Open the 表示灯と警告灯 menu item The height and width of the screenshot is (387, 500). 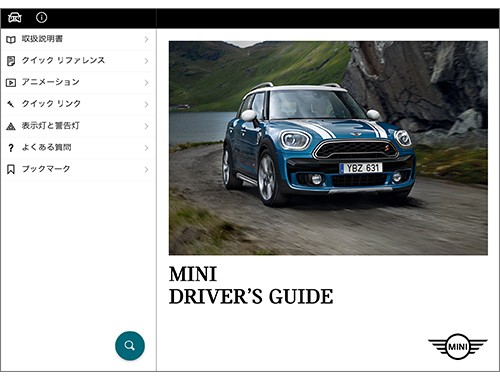coord(78,126)
